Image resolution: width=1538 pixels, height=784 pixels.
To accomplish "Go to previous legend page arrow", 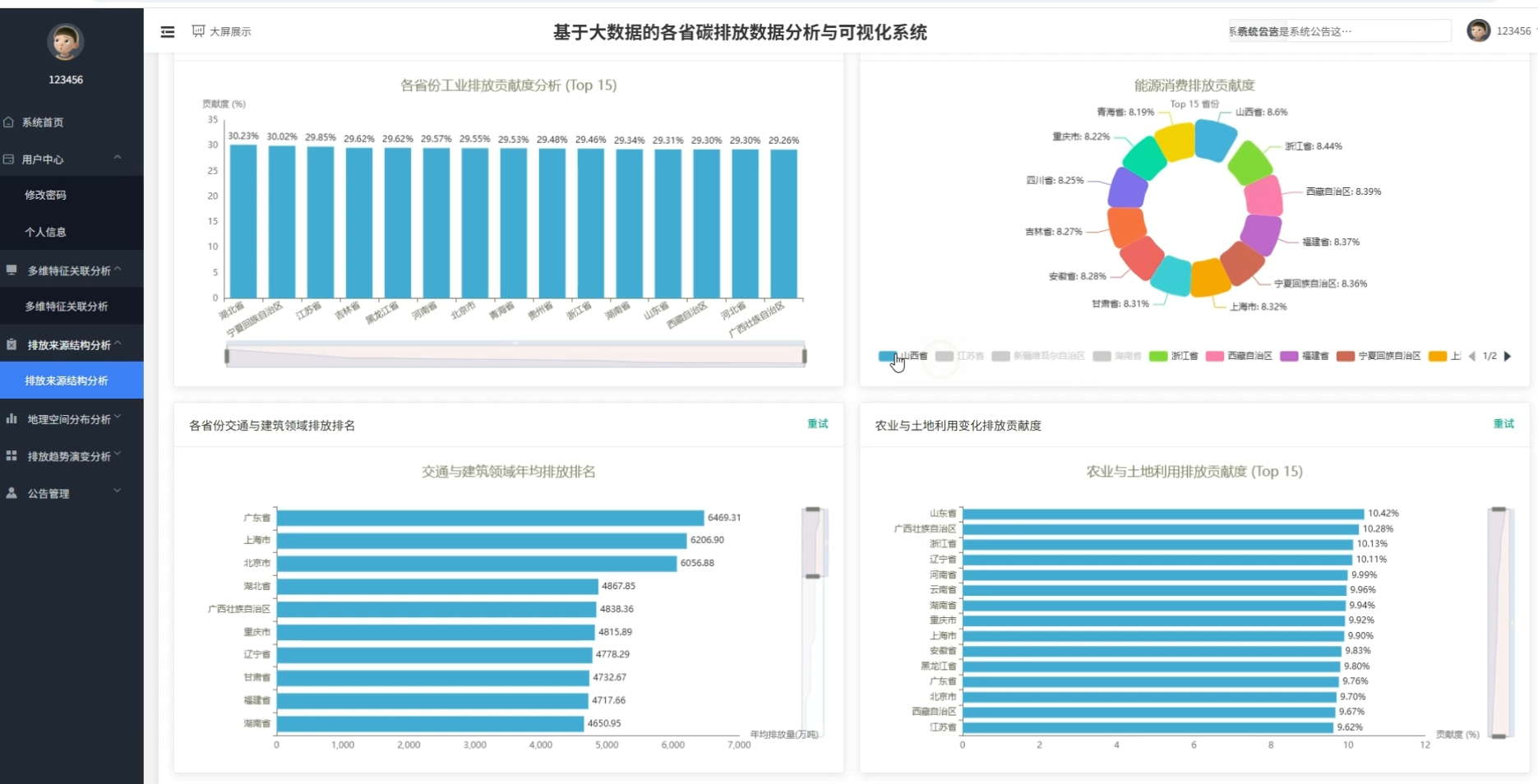I will coord(1471,356).
